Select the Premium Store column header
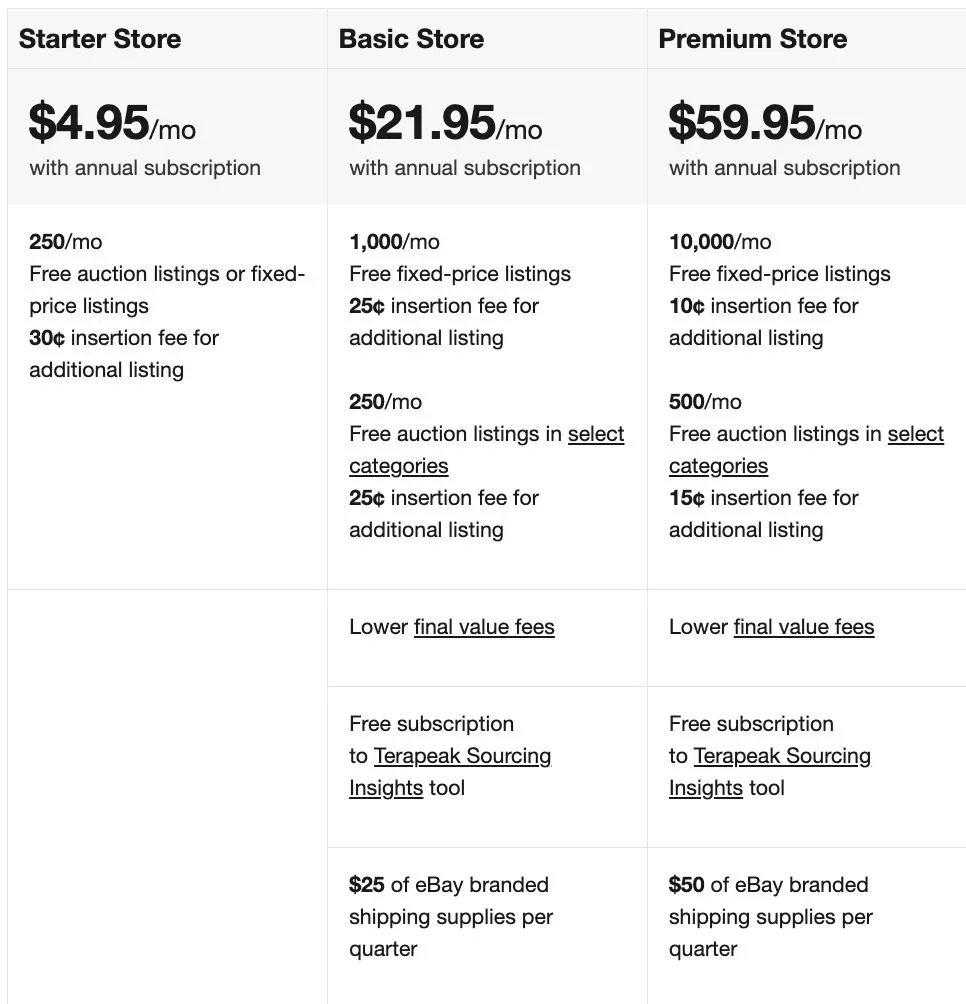 (752, 39)
